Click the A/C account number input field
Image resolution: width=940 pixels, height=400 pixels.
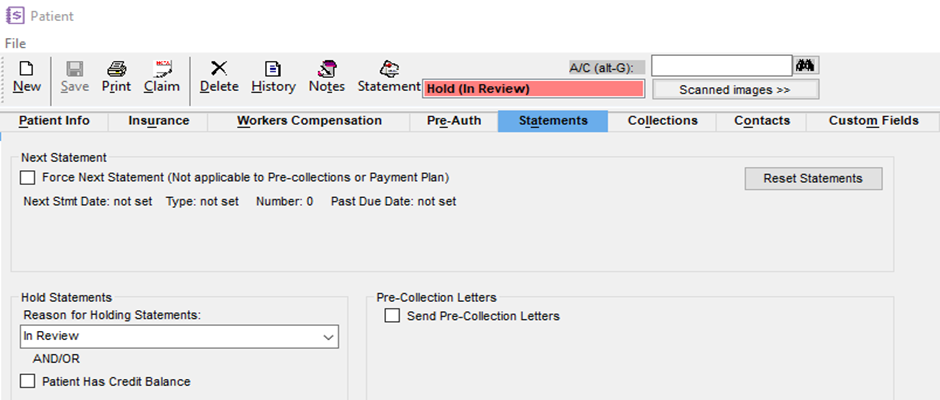722,65
